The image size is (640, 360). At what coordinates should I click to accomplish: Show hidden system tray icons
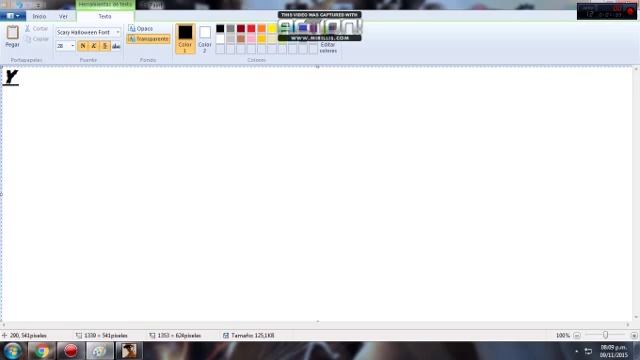(576, 351)
